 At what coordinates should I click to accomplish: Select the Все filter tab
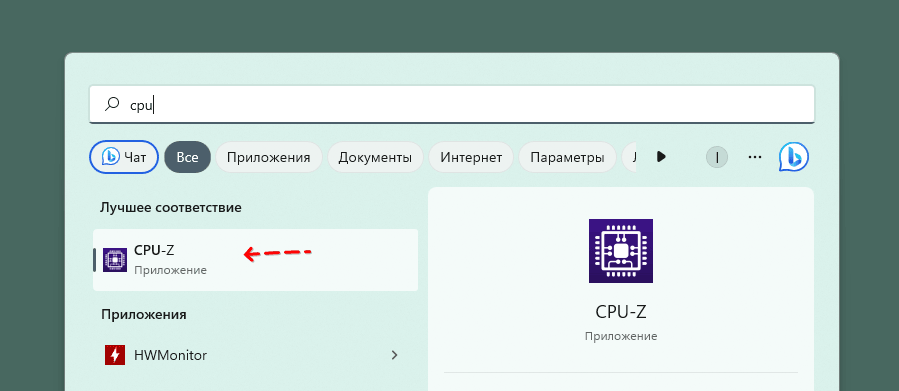click(x=187, y=157)
